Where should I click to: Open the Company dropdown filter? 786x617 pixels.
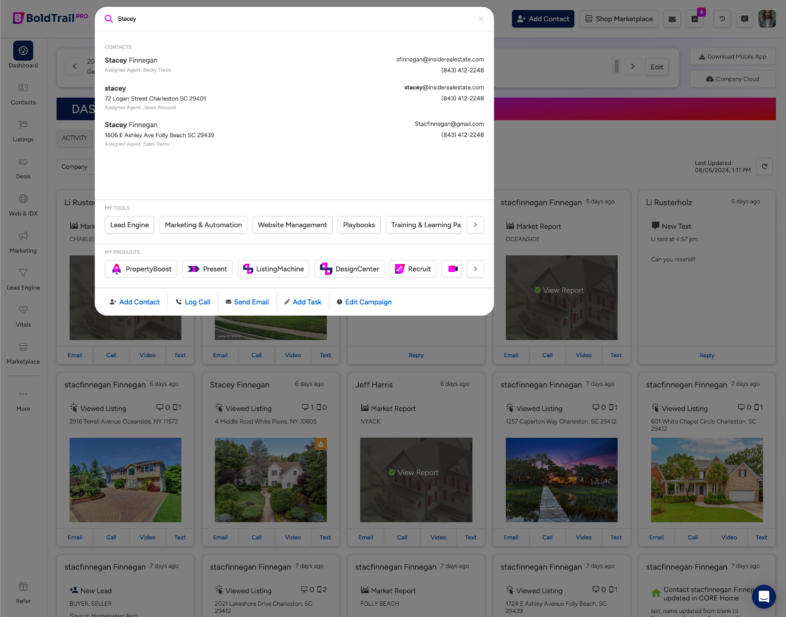click(75, 167)
